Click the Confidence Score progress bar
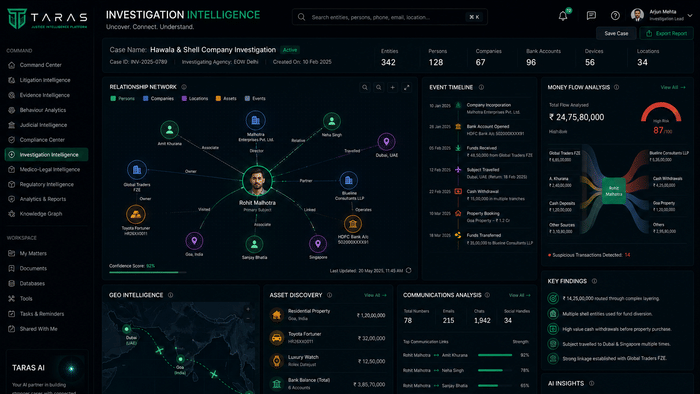Image resolution: width=700 pixels, height=394 pixels. pyautogui.click(x=148, y=272)
